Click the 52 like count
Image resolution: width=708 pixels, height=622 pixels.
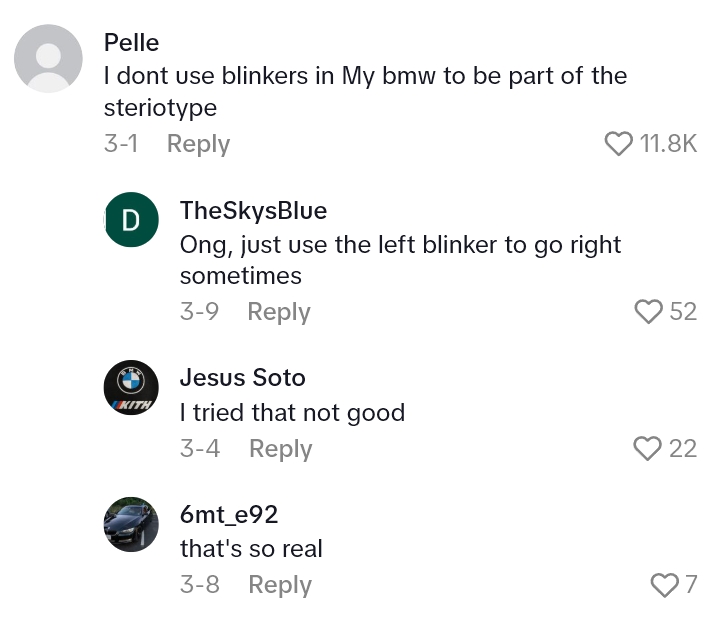[683, 312]
